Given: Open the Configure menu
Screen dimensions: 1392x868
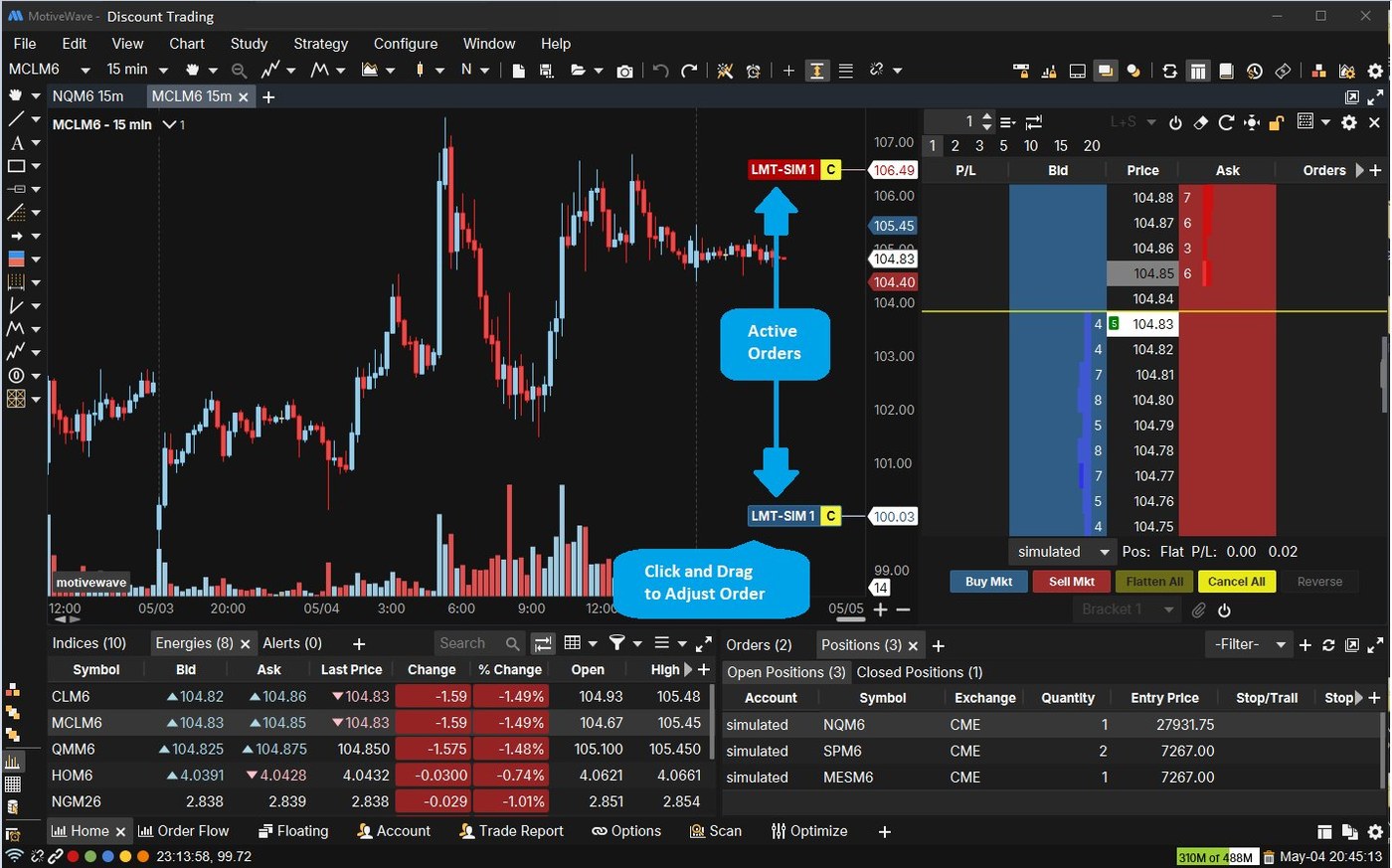Looking at the screenshot, I should tap(405, 44).
